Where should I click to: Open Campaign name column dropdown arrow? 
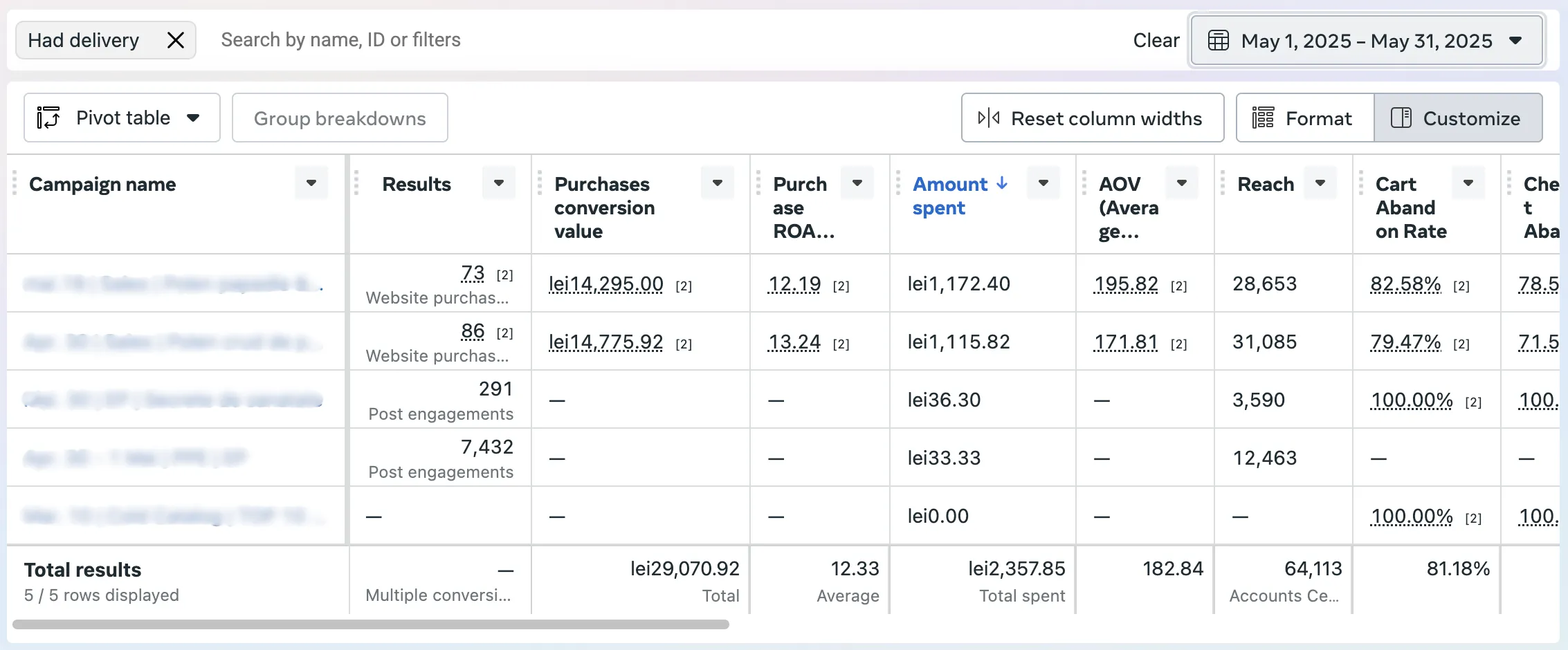[311, 183]
